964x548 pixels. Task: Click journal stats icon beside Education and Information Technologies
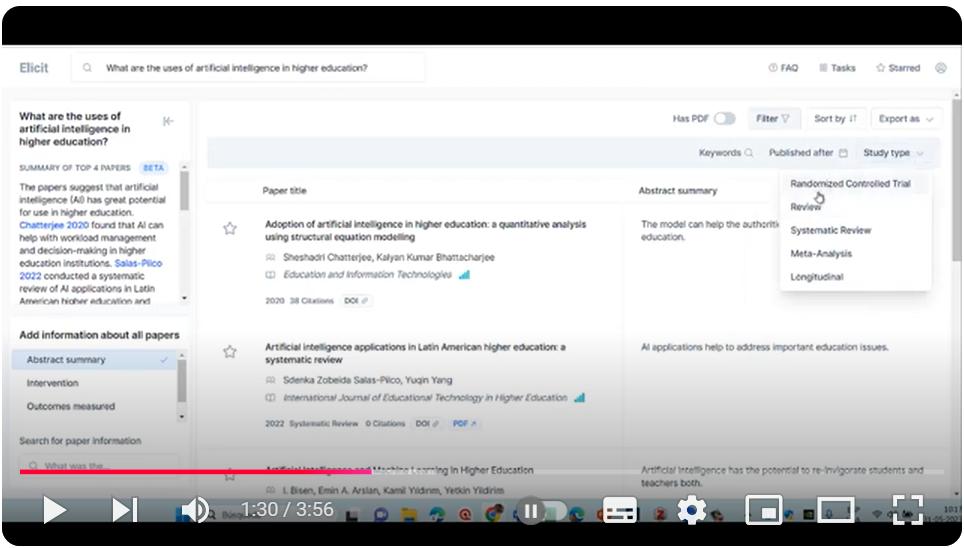coord(464,274)
